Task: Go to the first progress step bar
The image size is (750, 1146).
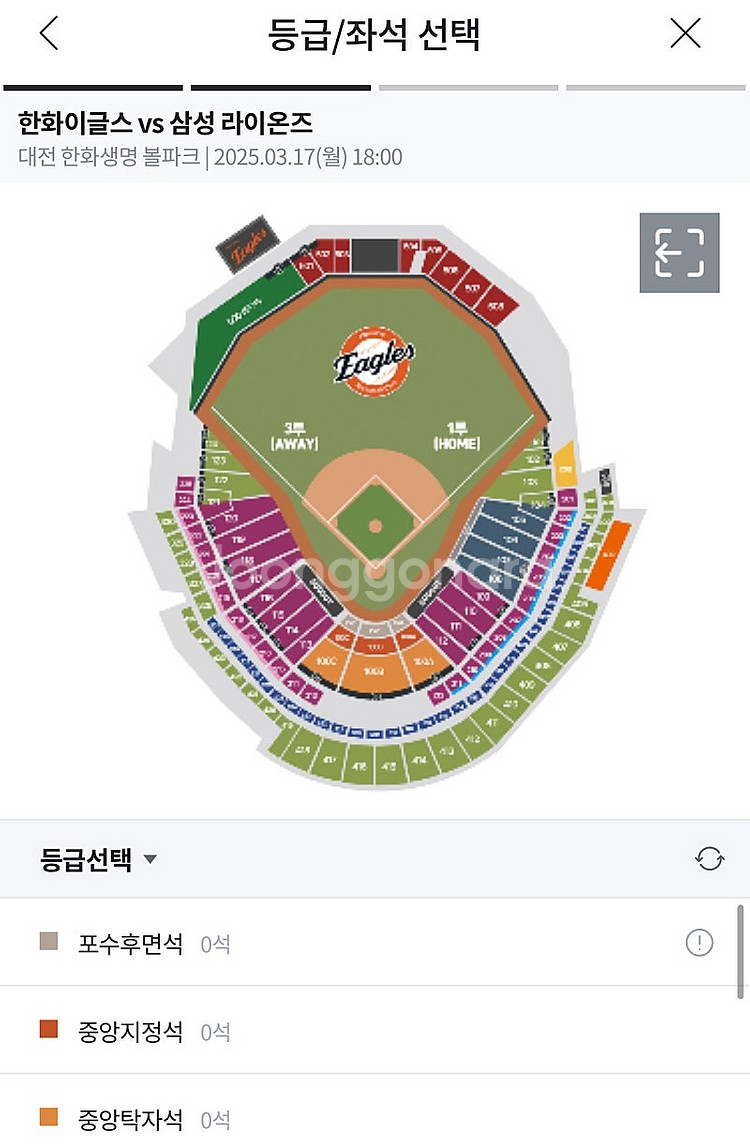Action: (93, 88)
